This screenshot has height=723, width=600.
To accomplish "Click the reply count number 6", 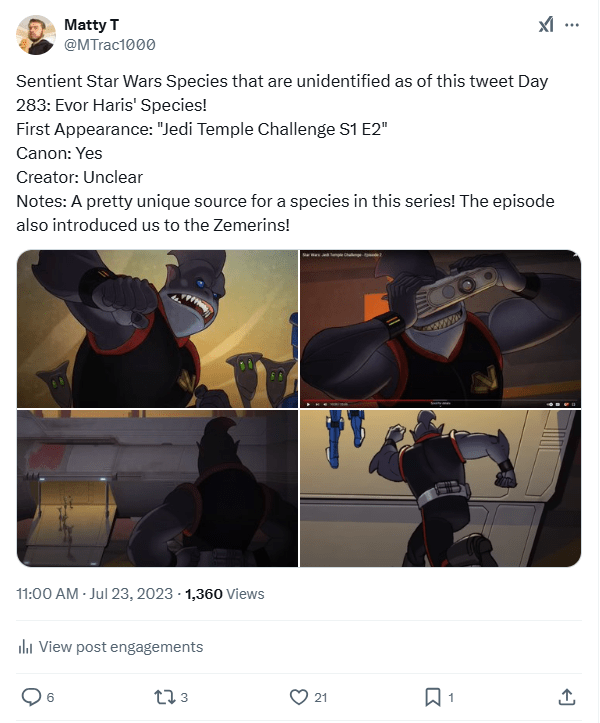I will point(50,697).
